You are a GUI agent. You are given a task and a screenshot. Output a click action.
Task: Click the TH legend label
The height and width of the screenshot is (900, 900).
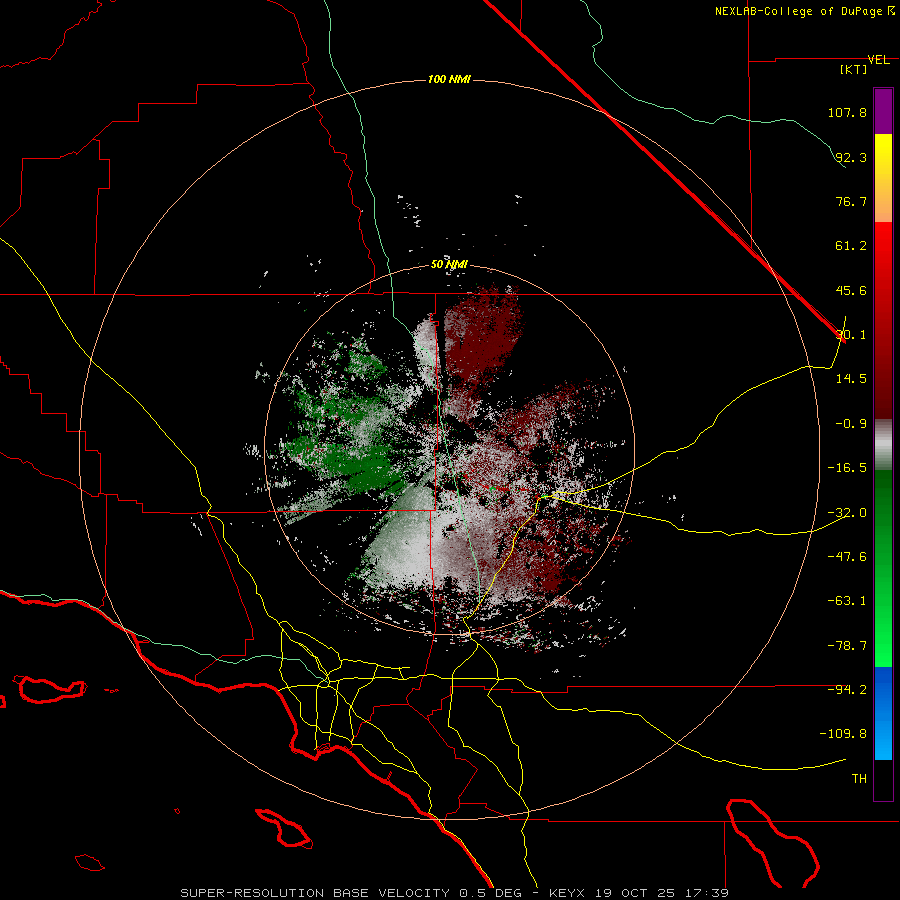[x=859, y=779]
